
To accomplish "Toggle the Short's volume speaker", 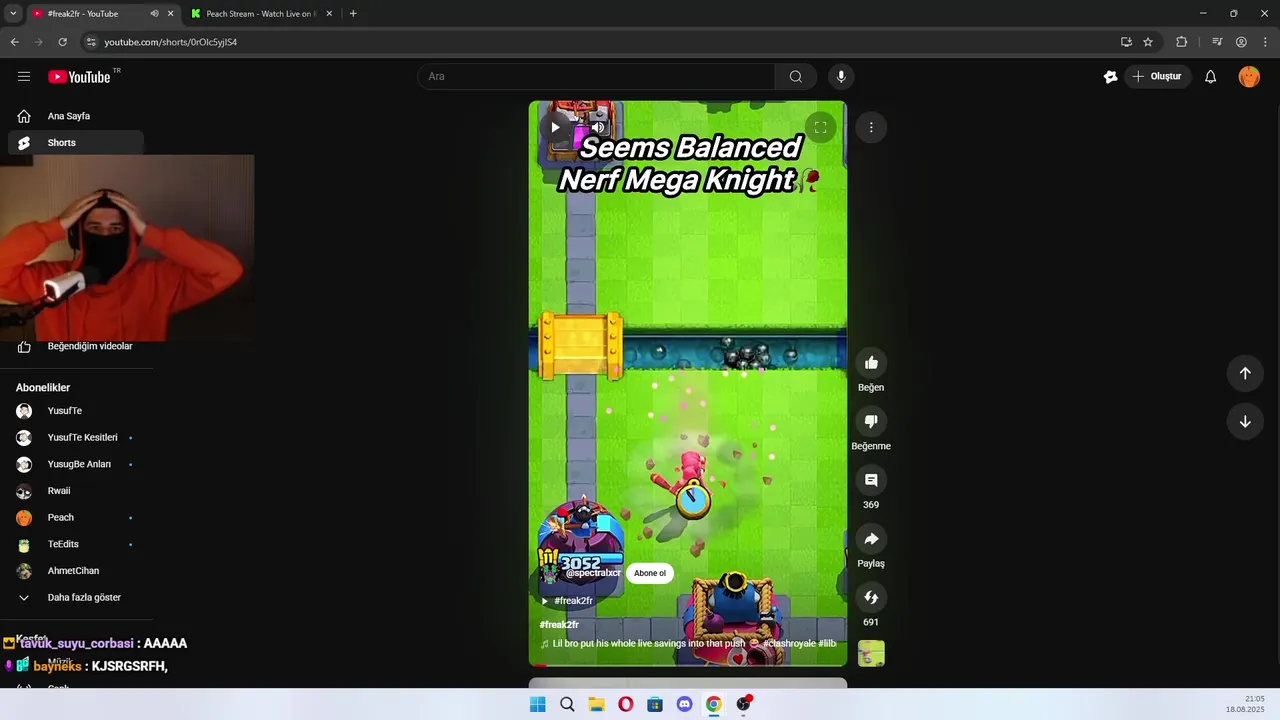I will 598,127.
